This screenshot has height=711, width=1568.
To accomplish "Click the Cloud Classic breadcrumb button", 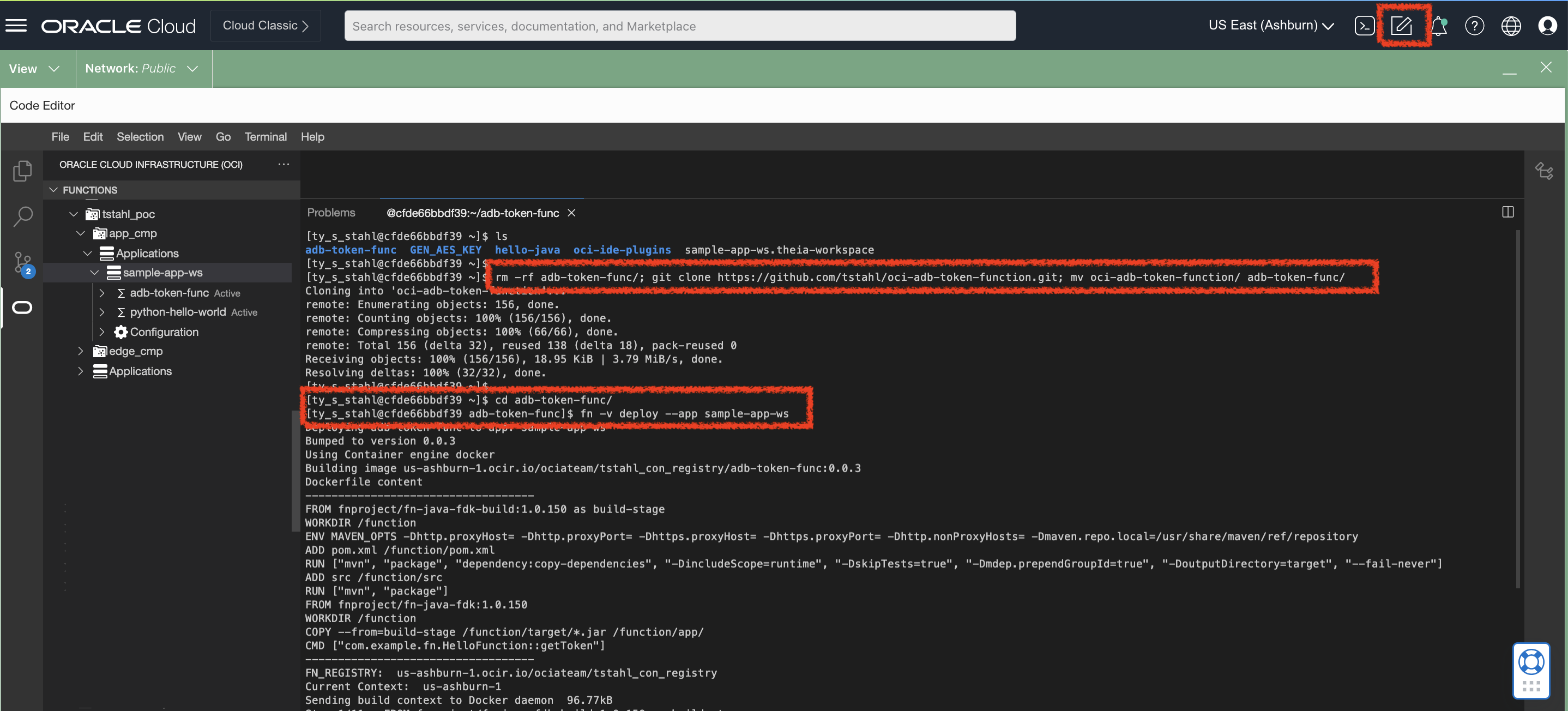I will pyautogui.click(x=265, y=25).
